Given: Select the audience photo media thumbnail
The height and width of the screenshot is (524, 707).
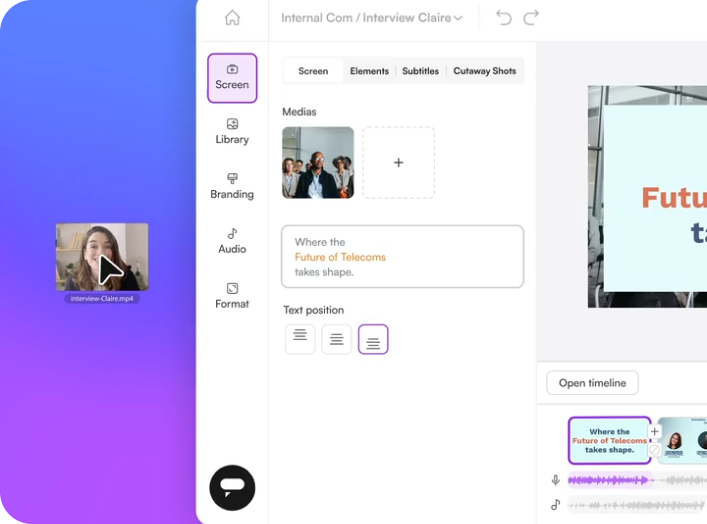Looking at the screenshot, I should tap(318, 162).
